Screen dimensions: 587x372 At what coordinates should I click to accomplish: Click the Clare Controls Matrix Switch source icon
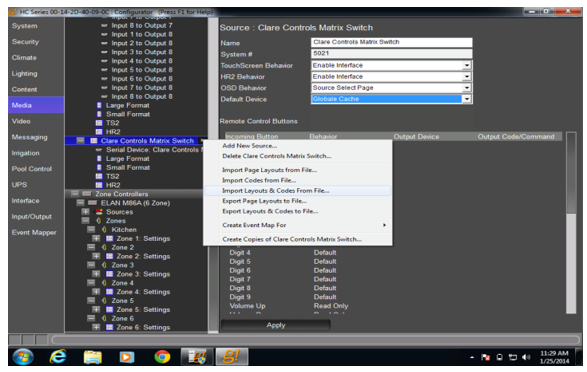point(94,141)
